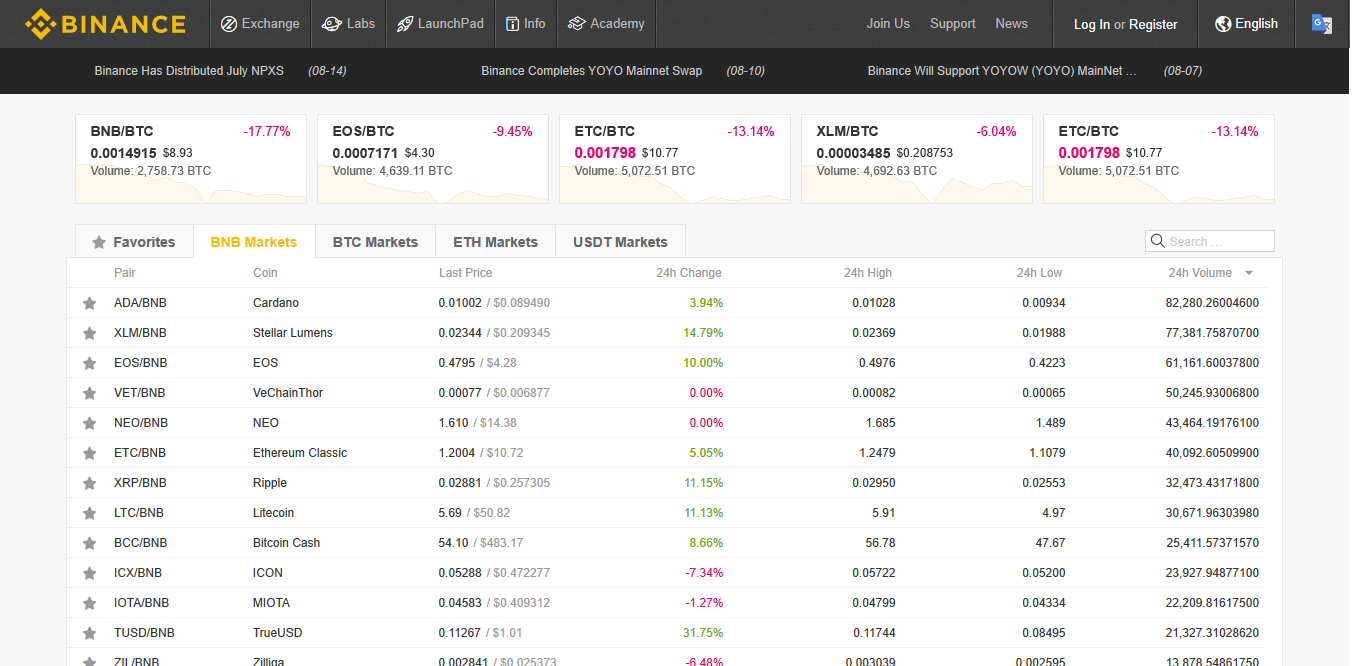Click the TrueUSD coin name
The image size is (1366, 666).
[278, 633]
